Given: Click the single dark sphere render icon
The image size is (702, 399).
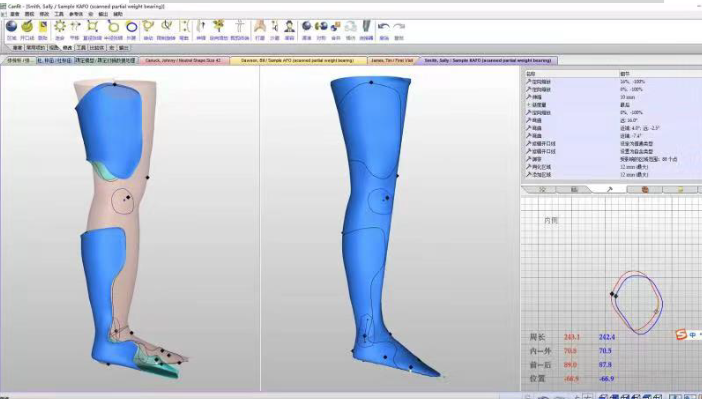Looking at the screenshot, I should click(307, 27).
